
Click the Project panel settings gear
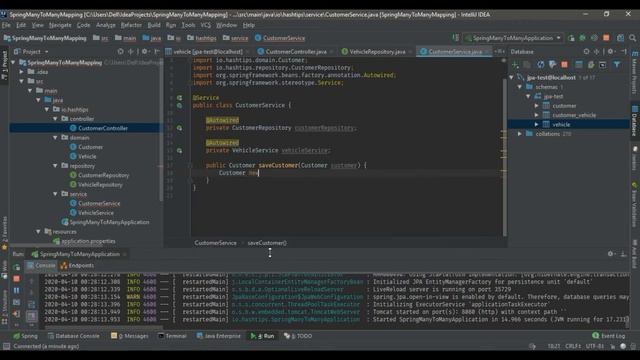tap(144, 51)
